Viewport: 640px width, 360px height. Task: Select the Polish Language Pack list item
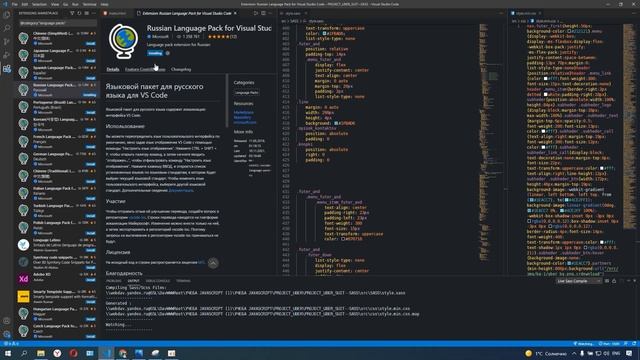[x=57, y=227]
